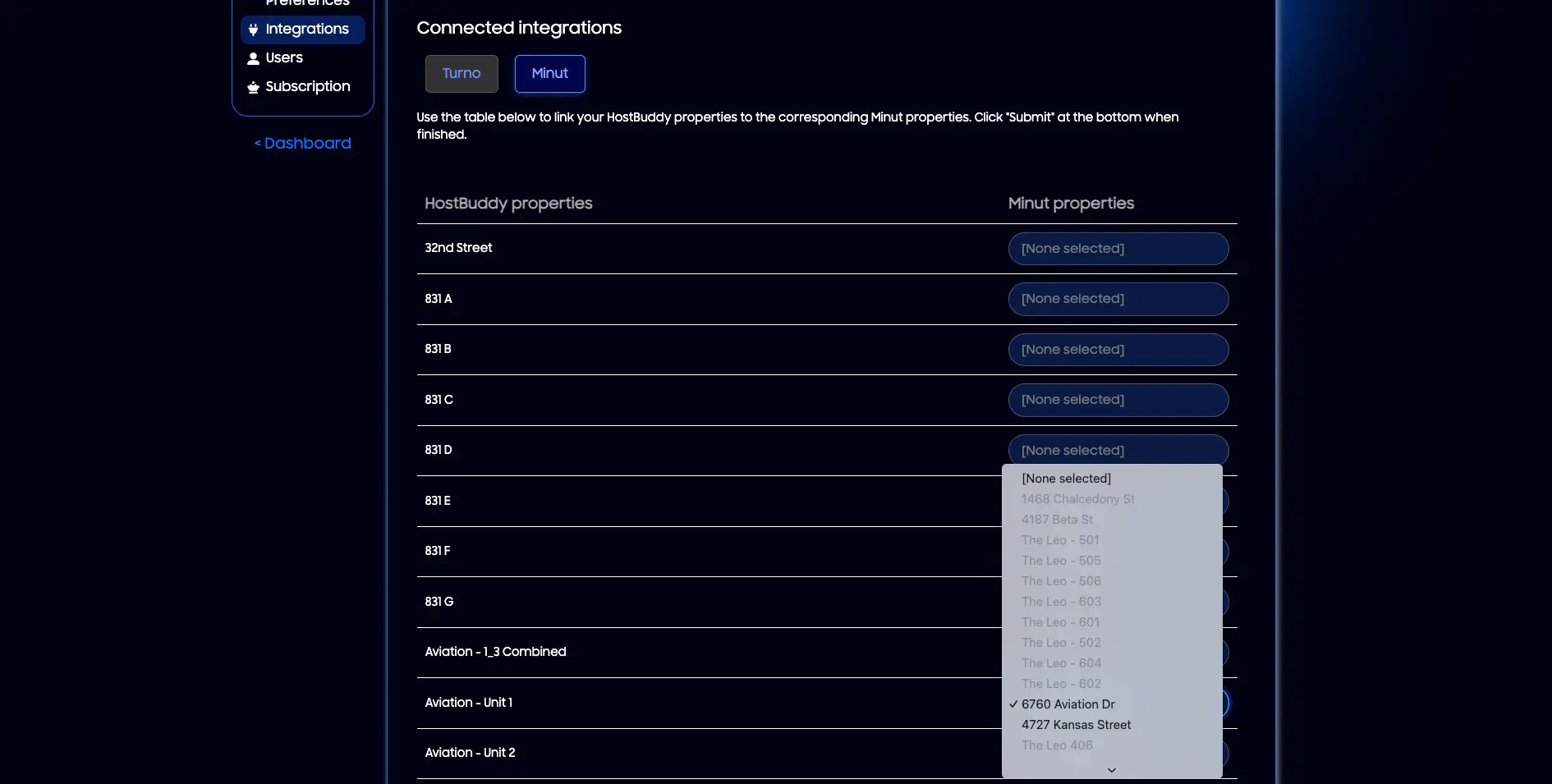Image resolution: width=1552 pixels, height=784 pixels.
Task: Click the 831 A property name
Action: click(439, 299)
